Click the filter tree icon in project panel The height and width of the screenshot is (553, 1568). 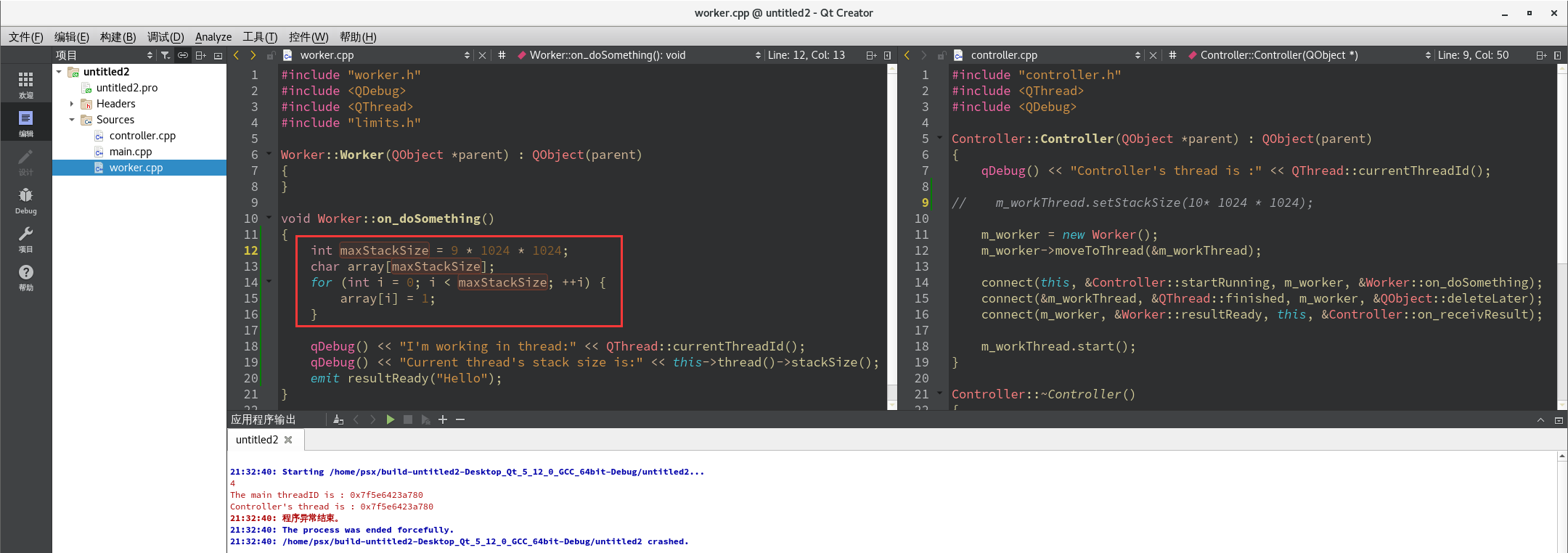[x=166, y=55]
